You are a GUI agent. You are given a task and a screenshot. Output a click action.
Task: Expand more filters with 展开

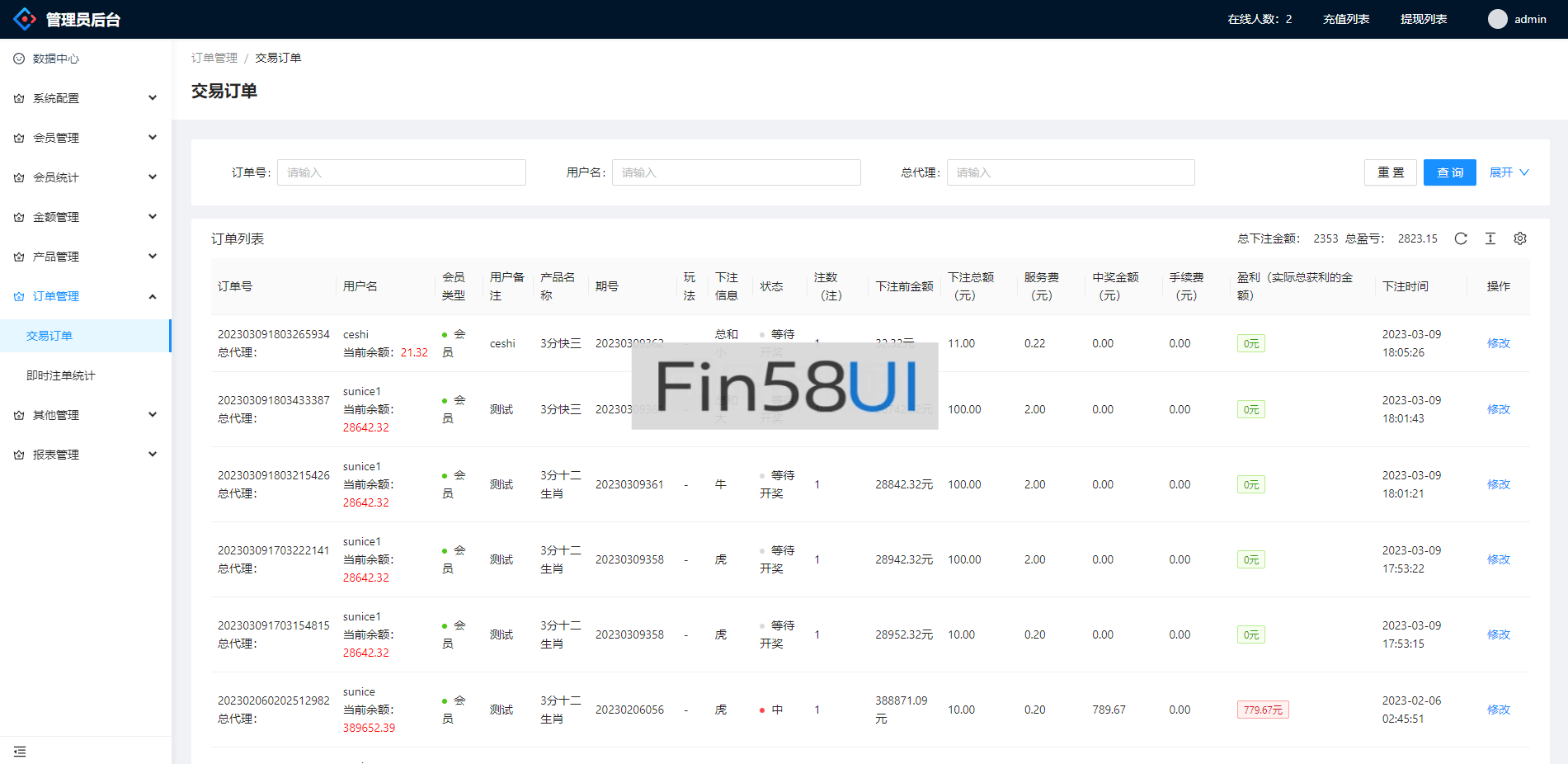point(1509,172)
